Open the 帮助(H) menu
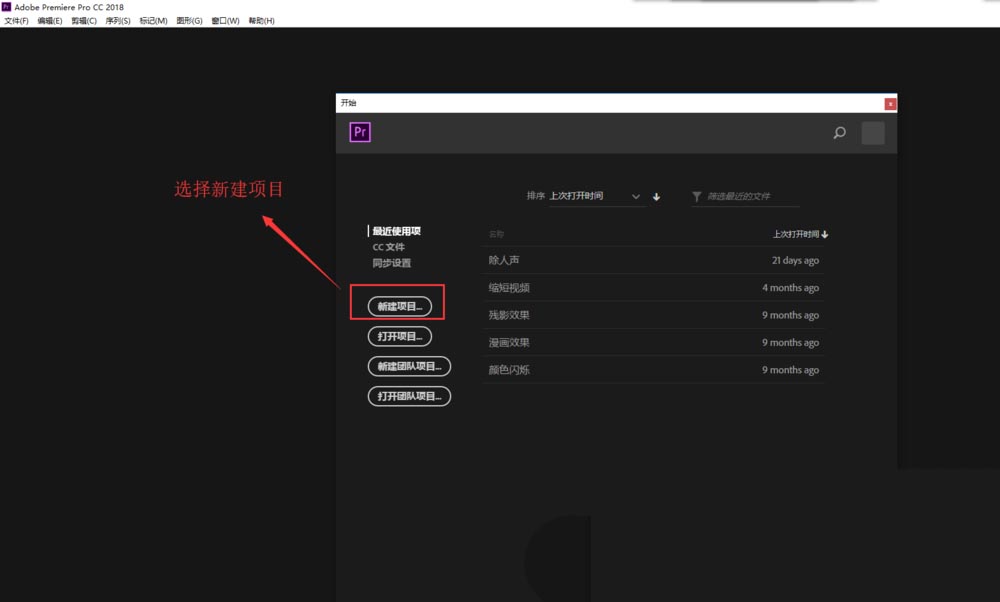1000x602 pixels. 261,21
